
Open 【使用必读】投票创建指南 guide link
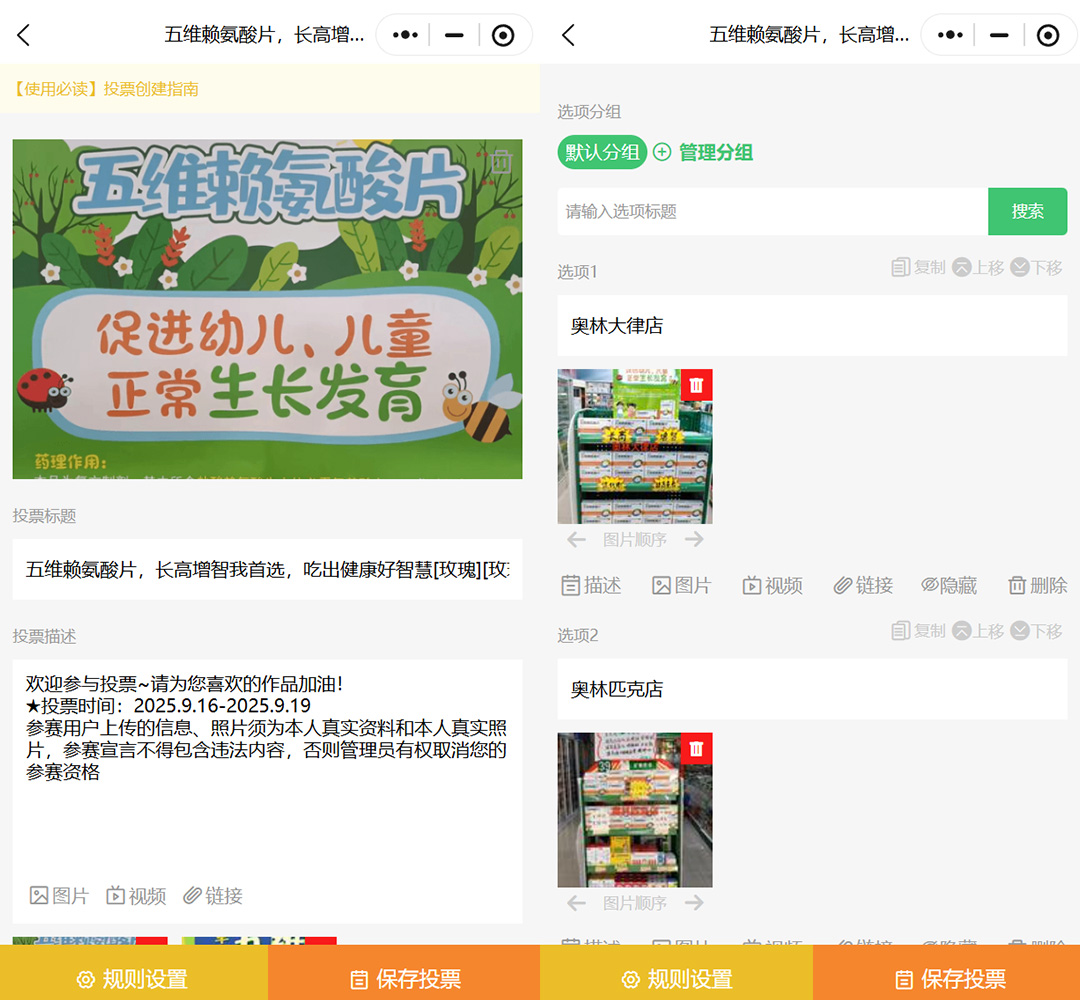[x=106, y=89]
